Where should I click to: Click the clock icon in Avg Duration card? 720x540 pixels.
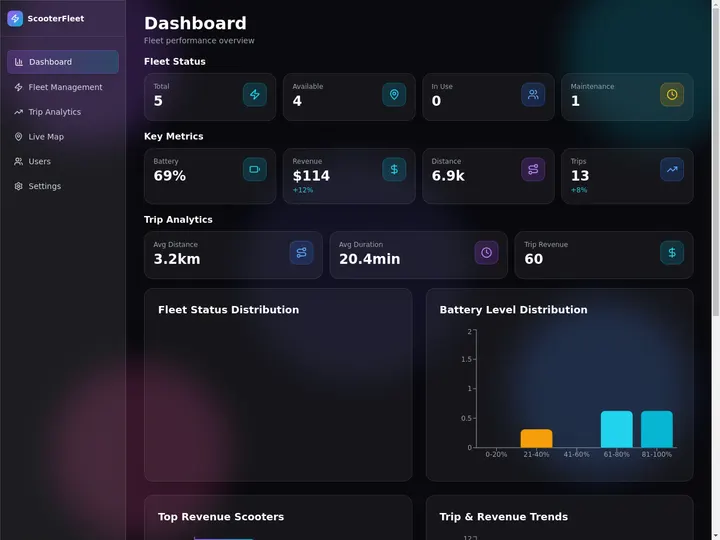coord(486,253)
